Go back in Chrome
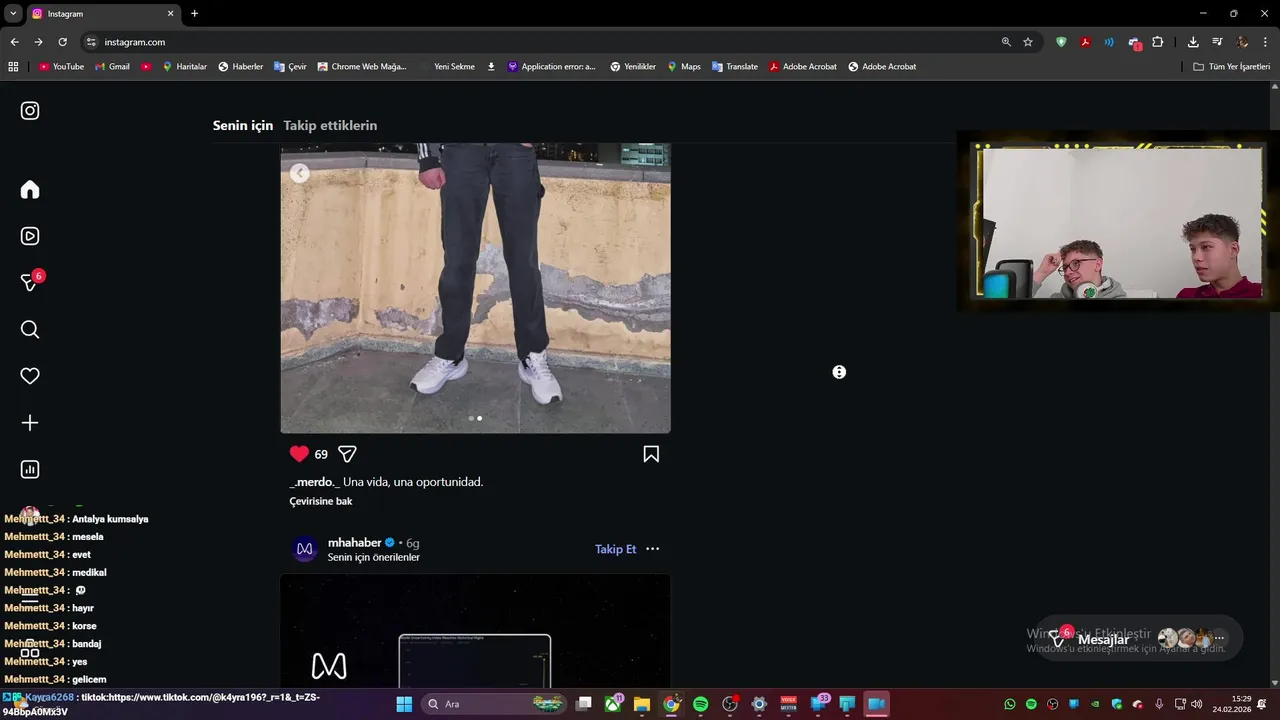Image resolution: width=1280 pixels, height=720 pixels. tap(14, 42)
